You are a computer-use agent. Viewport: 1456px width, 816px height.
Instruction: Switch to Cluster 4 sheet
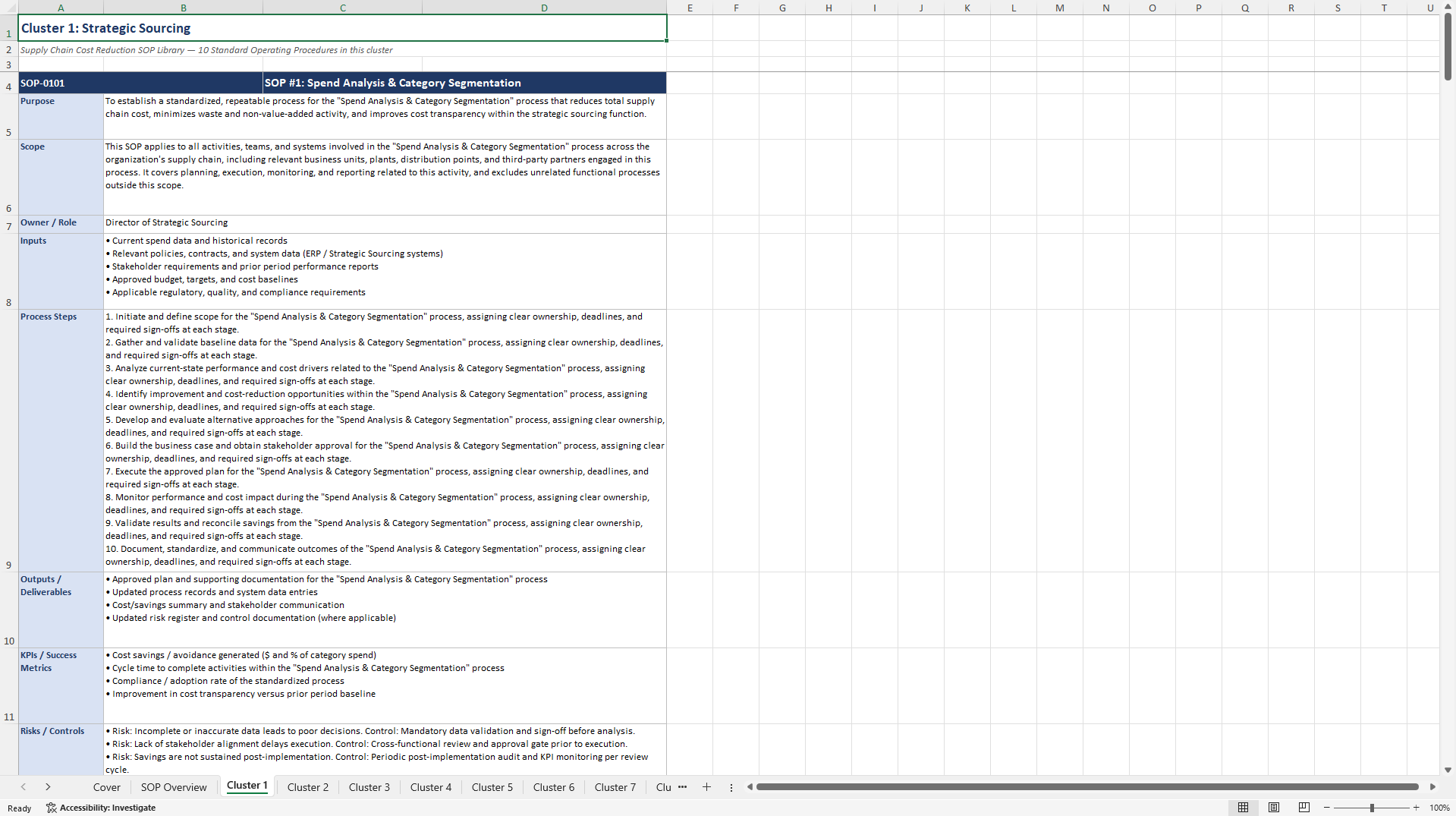[x=431, y=787]
